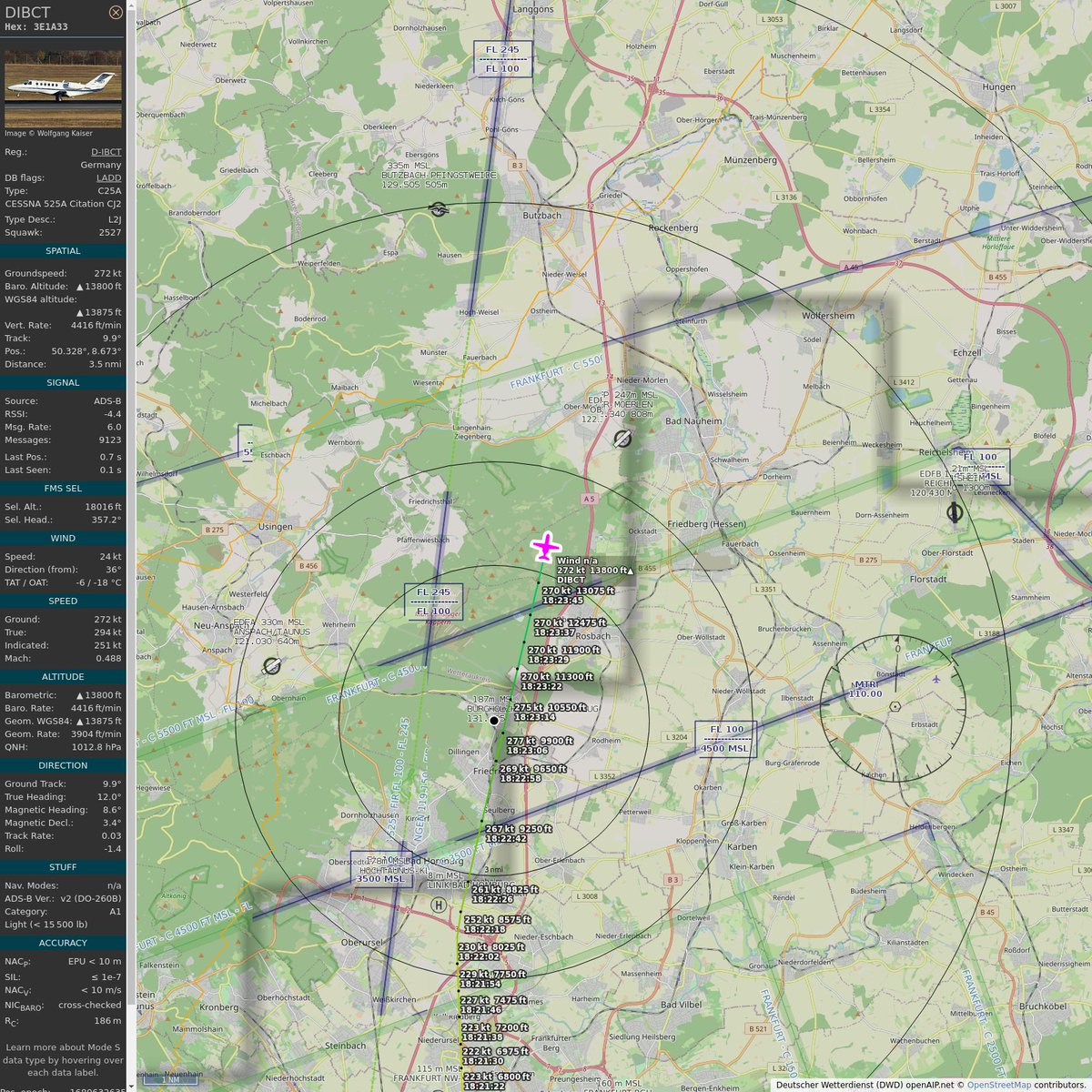Click the STUFF section header
The height and width of the screenshot is (1092, 1092).
click(63, 868)
